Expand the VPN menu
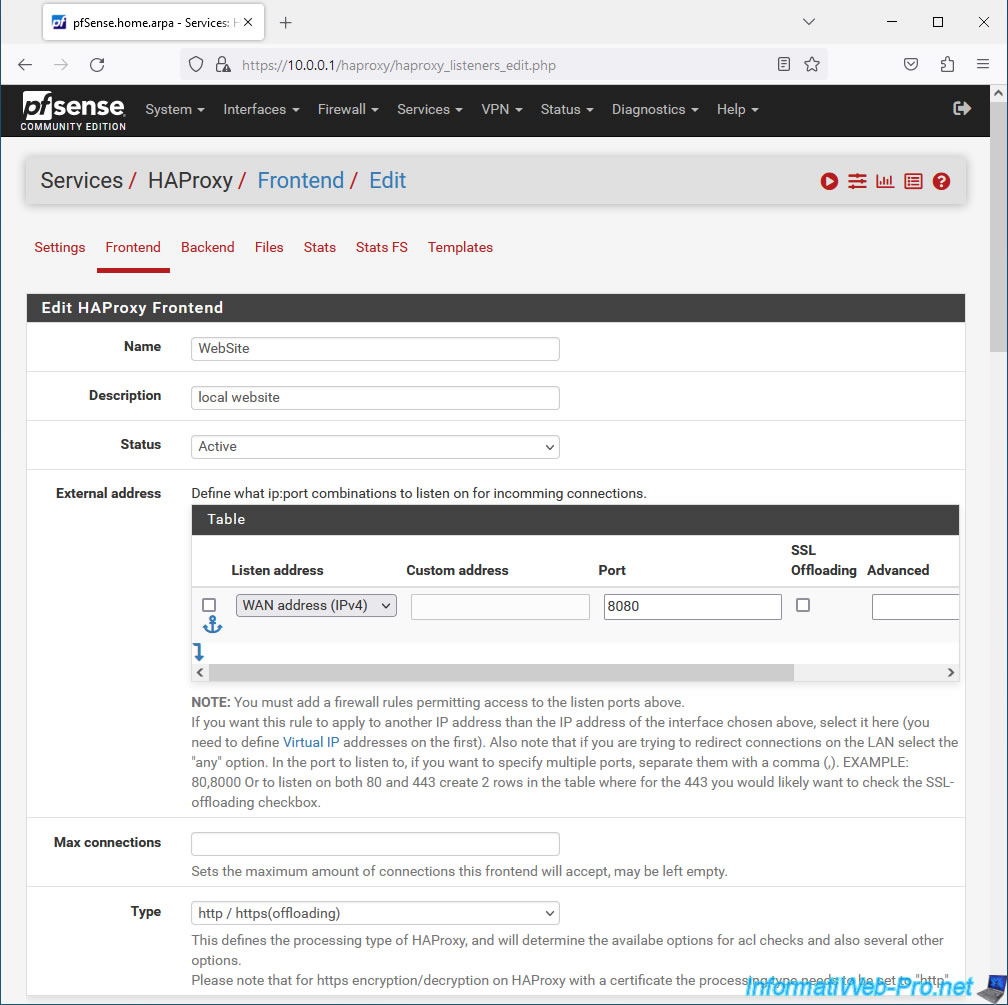 tap(501, 109)
